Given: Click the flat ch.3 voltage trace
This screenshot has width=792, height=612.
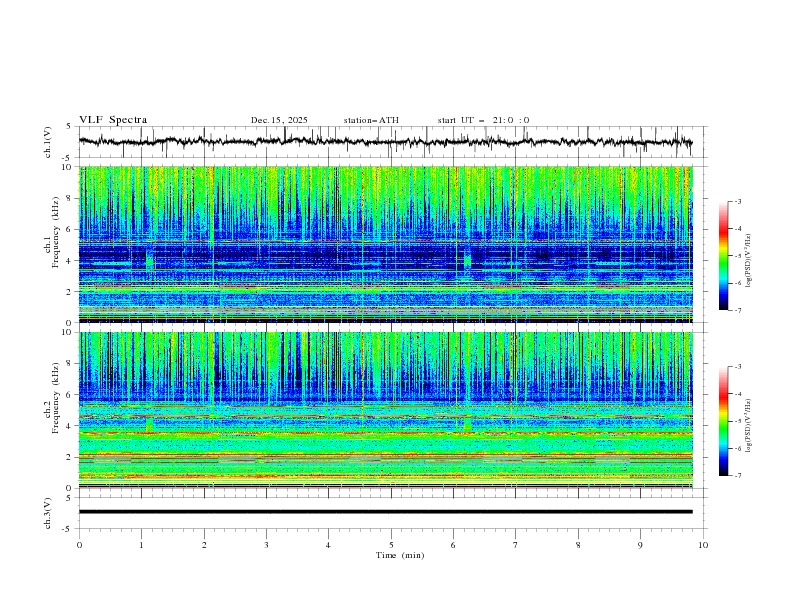Looking at the screenshot, I should [x=385, y=512].
